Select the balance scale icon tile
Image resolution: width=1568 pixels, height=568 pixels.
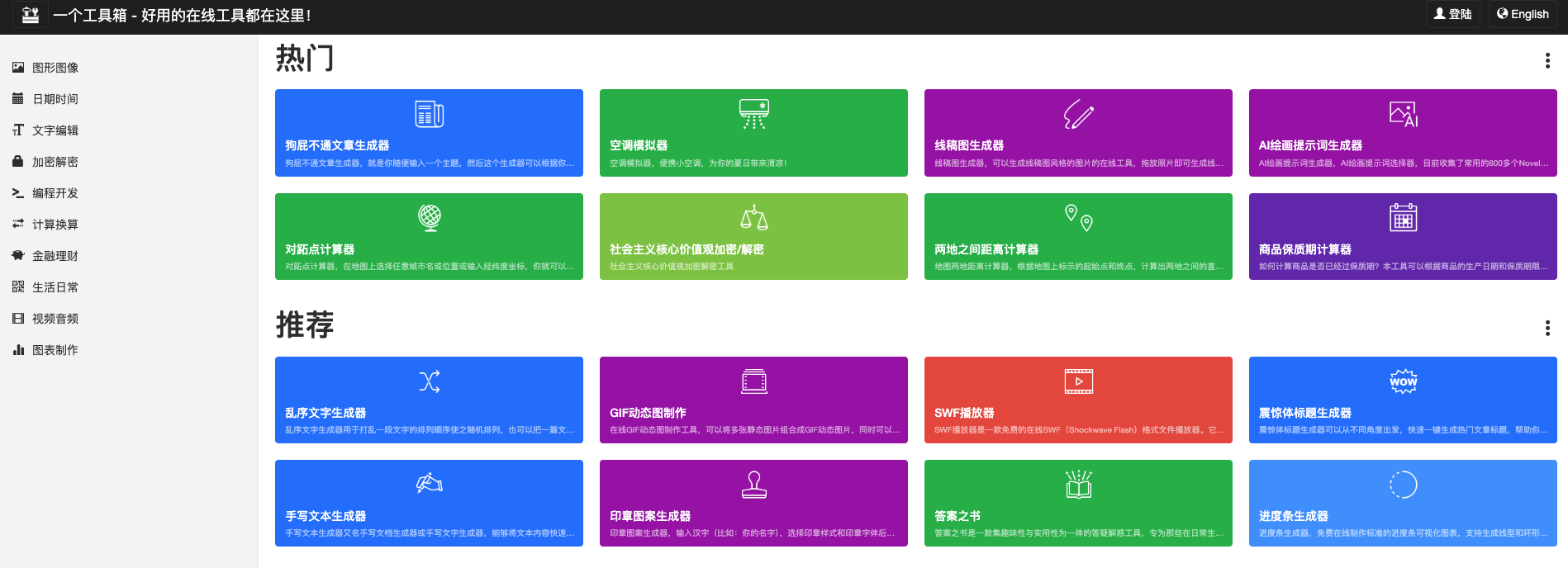tap(753, 218)
